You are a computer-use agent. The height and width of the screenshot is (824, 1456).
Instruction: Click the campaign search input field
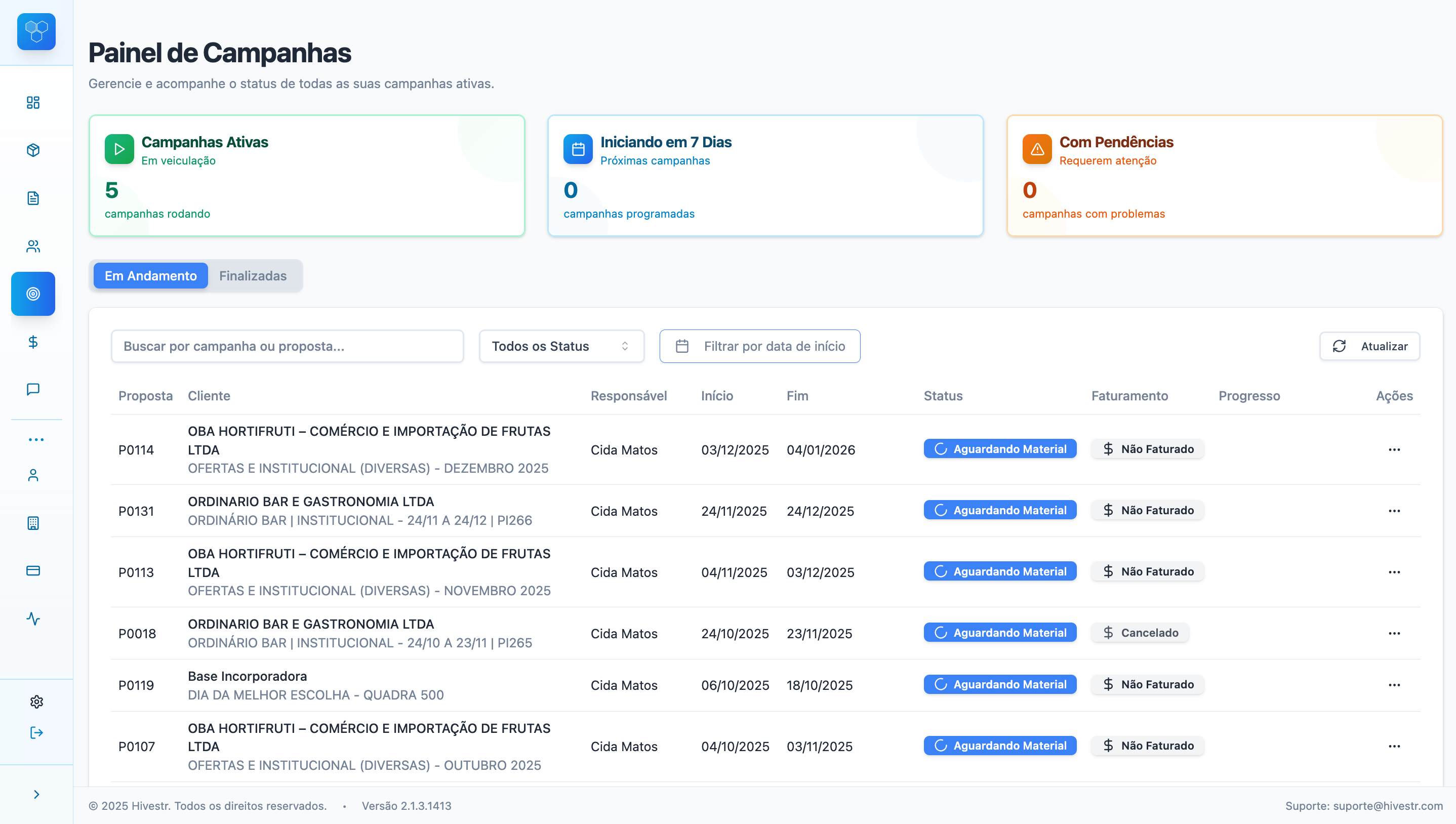click(x=287, y=346)
